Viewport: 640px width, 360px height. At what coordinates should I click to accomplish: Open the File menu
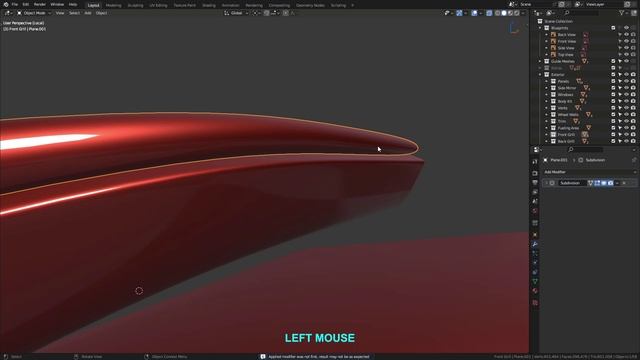coord(15,4)
